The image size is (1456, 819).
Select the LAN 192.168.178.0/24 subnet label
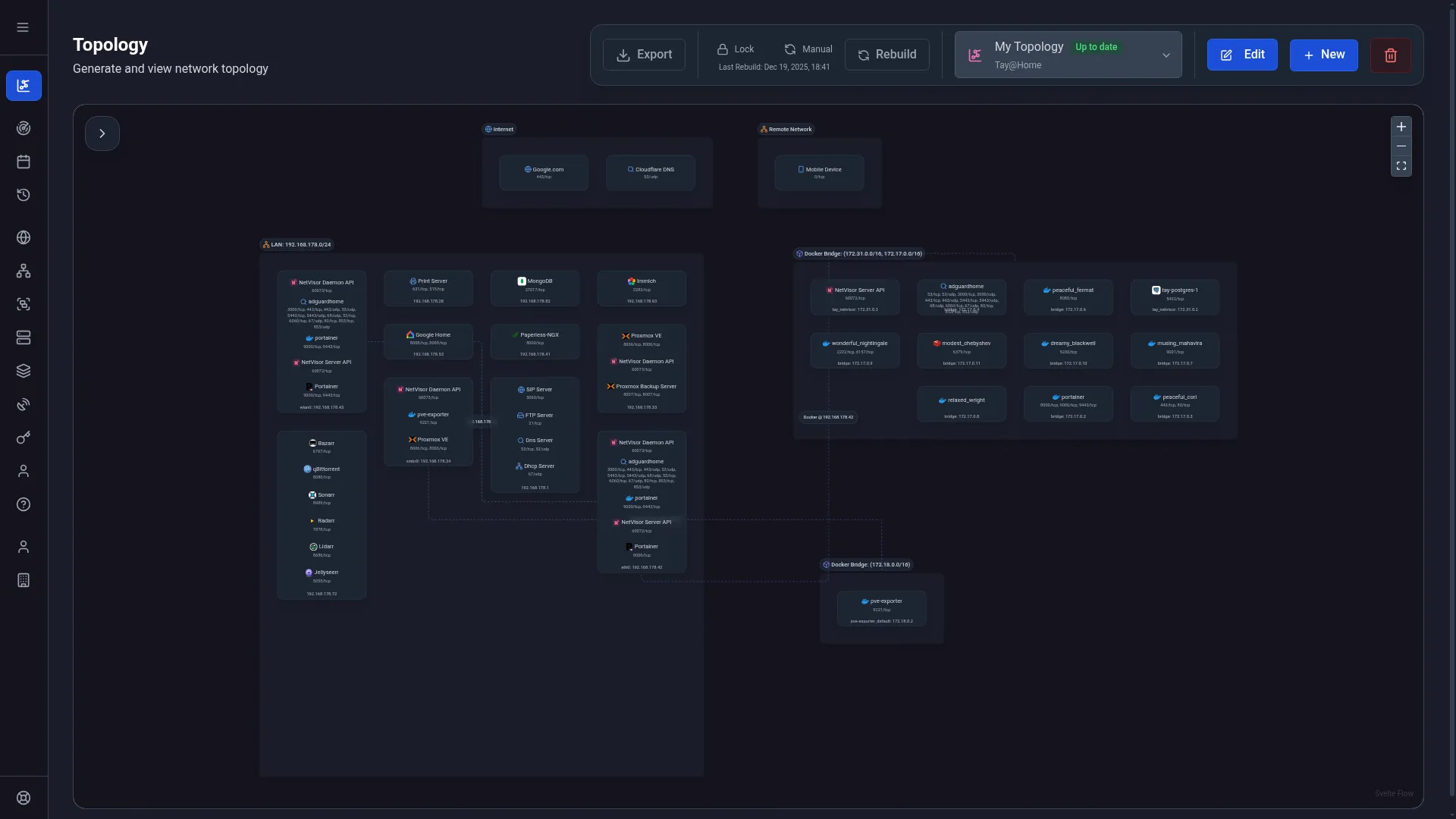click(297, 244)
